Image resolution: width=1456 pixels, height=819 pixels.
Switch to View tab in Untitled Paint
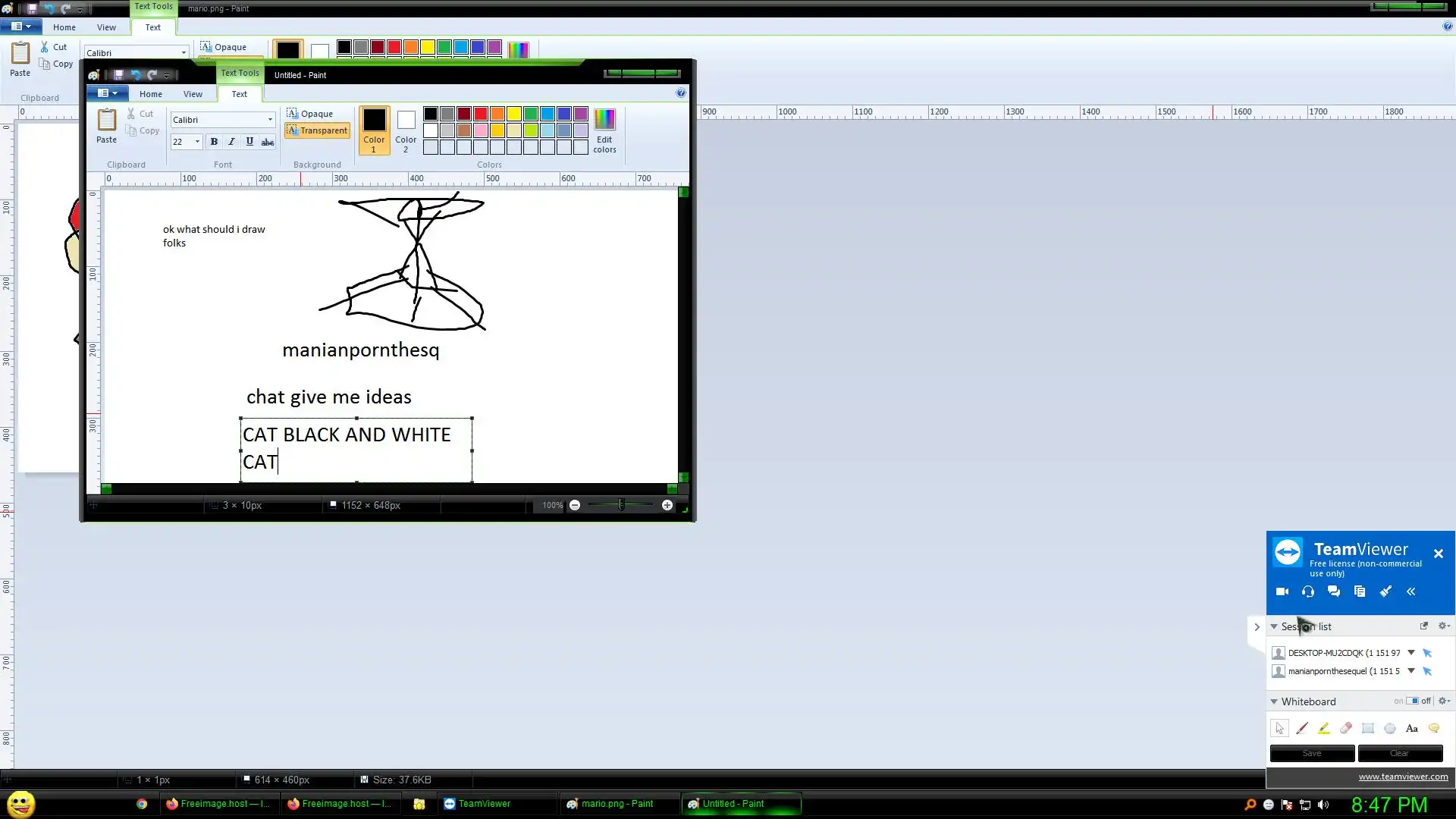(193, 94)
